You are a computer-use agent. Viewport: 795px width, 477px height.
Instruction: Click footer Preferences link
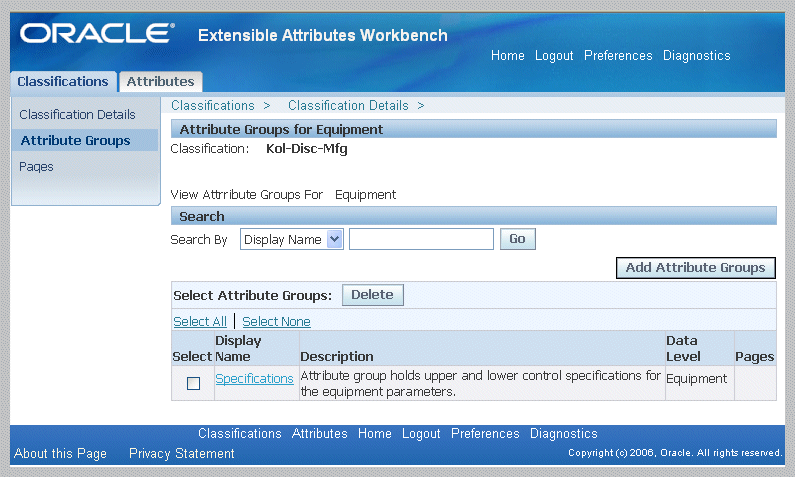click(485, 433)
